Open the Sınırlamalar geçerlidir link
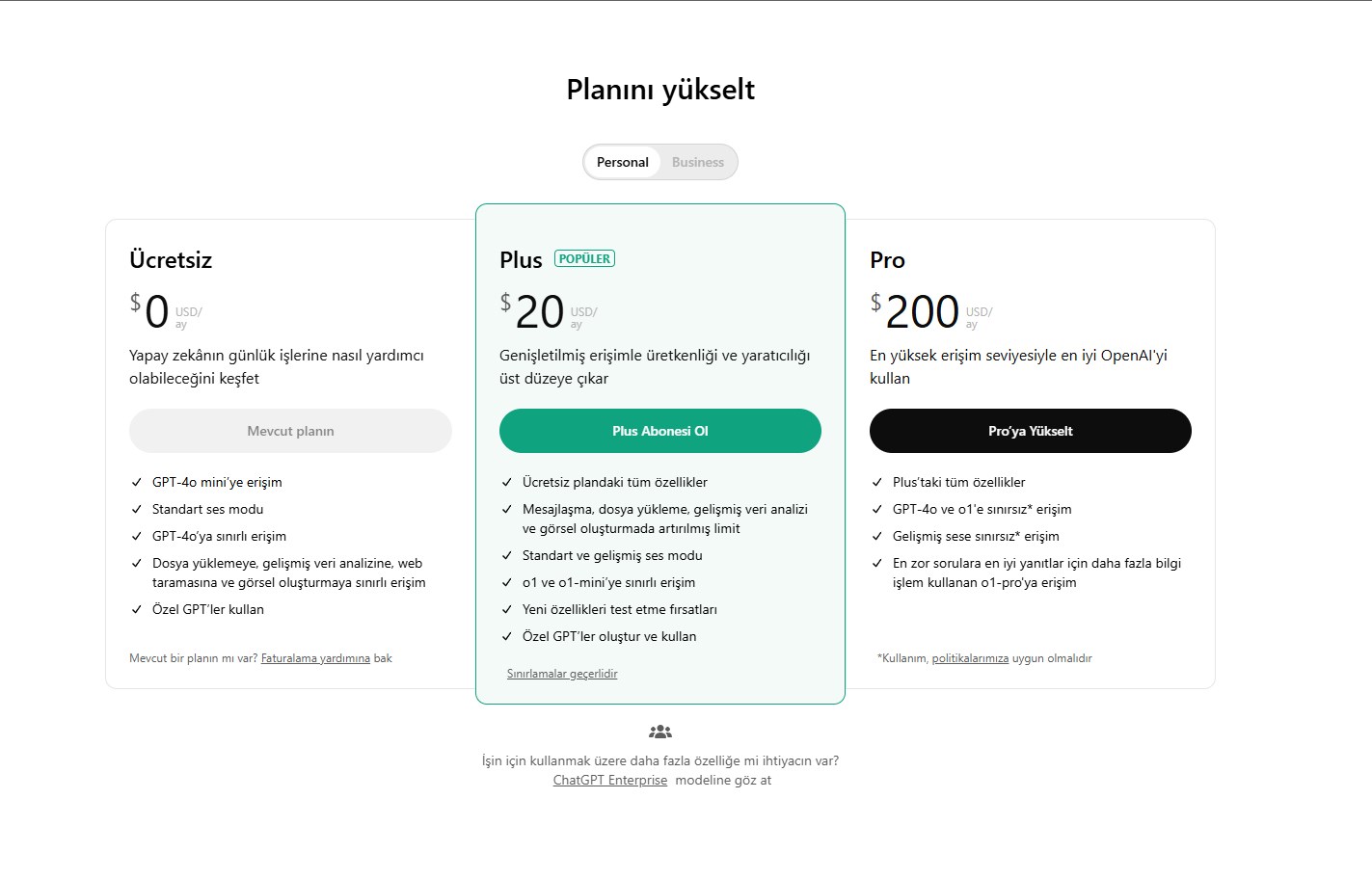This screenshot has height=879, width=1372. 562,674
